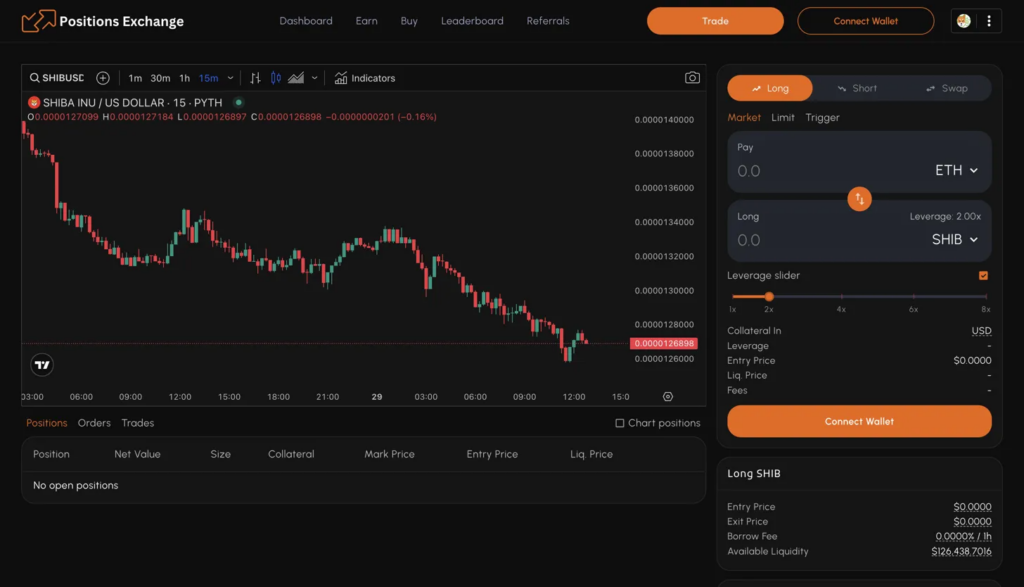Open the SHIB long token dropdown

click(x=955, y=240)
